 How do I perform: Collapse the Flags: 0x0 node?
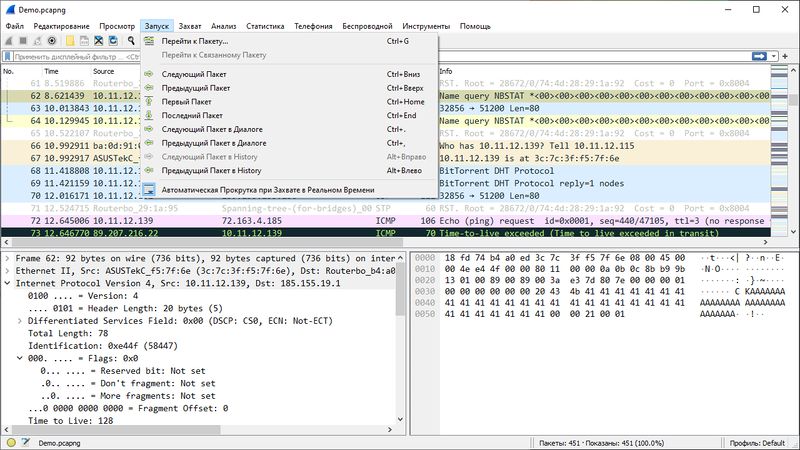pos(19,358)
